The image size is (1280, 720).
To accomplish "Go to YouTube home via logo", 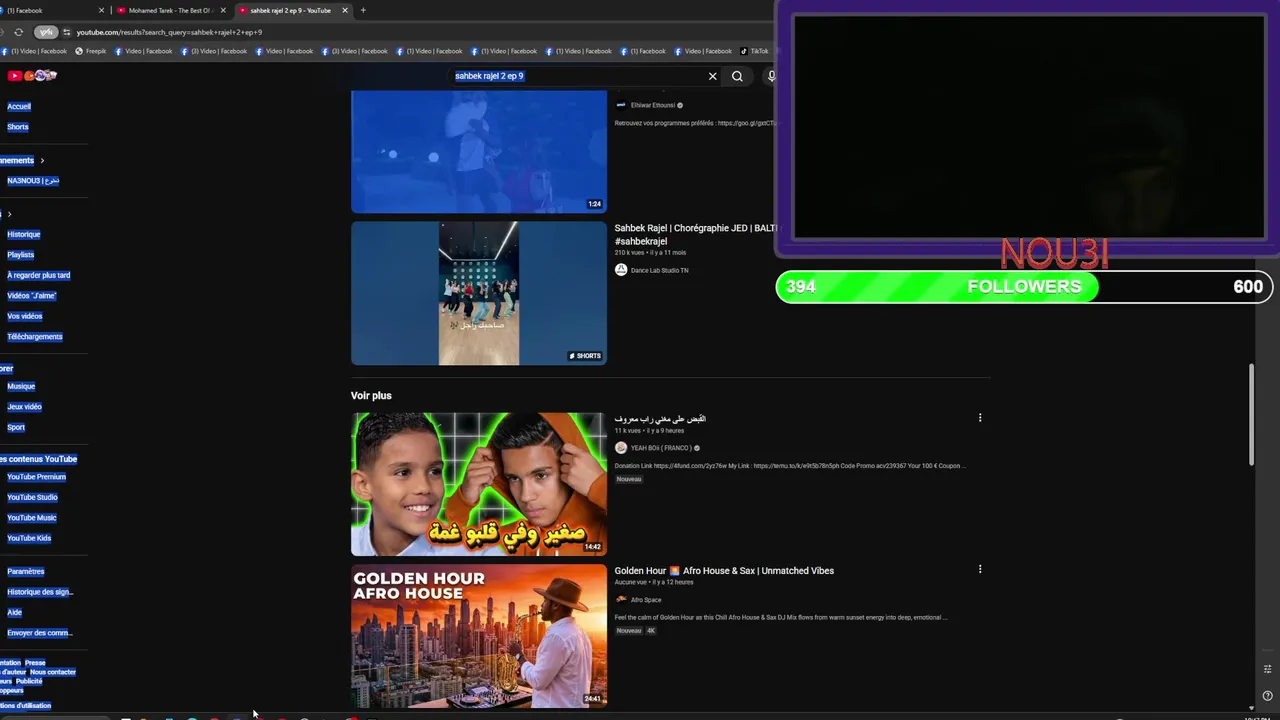I will tap(32, 76).
